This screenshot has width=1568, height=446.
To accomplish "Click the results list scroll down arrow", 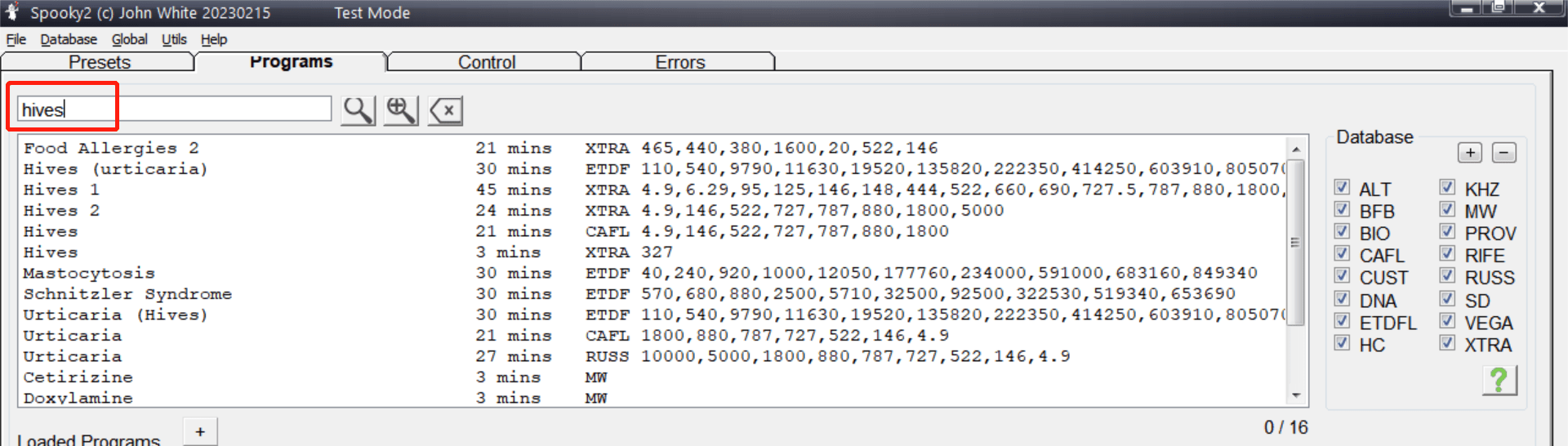I will coord(1296,396).
